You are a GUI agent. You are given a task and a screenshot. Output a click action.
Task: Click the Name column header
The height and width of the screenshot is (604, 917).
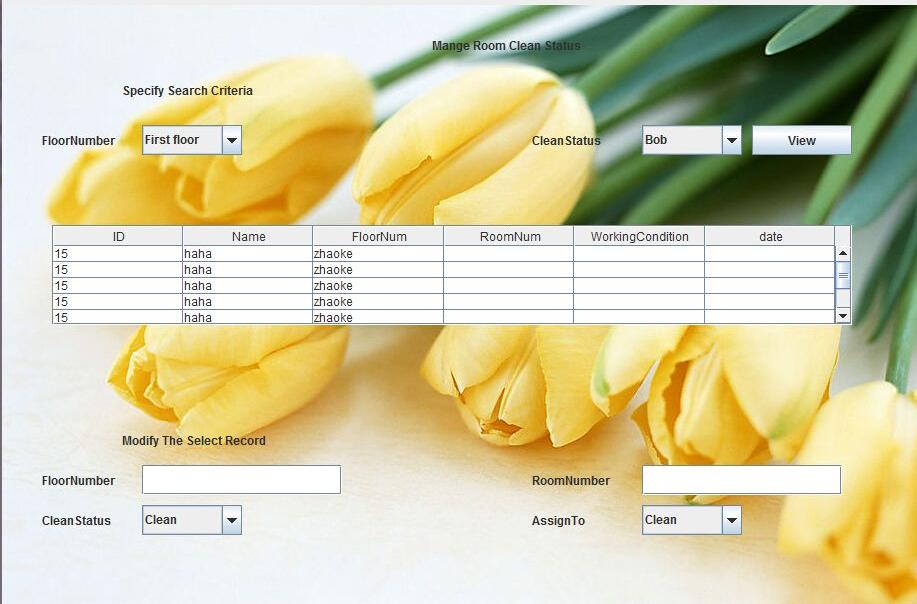[x=248, y=236]
